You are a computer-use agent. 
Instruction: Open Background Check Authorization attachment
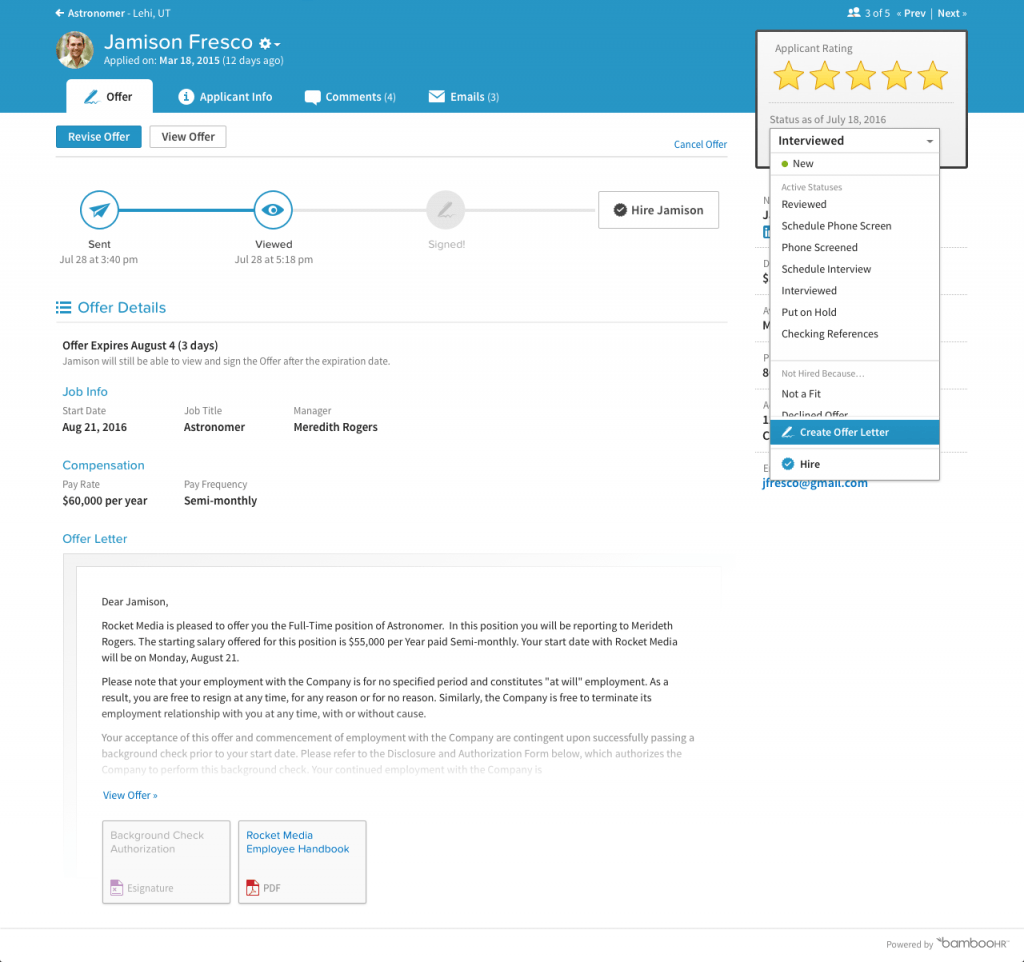coord(167,862)
